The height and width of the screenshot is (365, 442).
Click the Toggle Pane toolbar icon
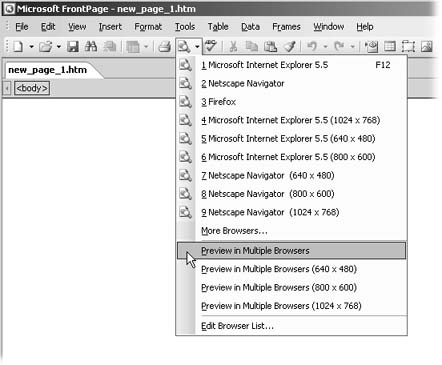(133, 47)
